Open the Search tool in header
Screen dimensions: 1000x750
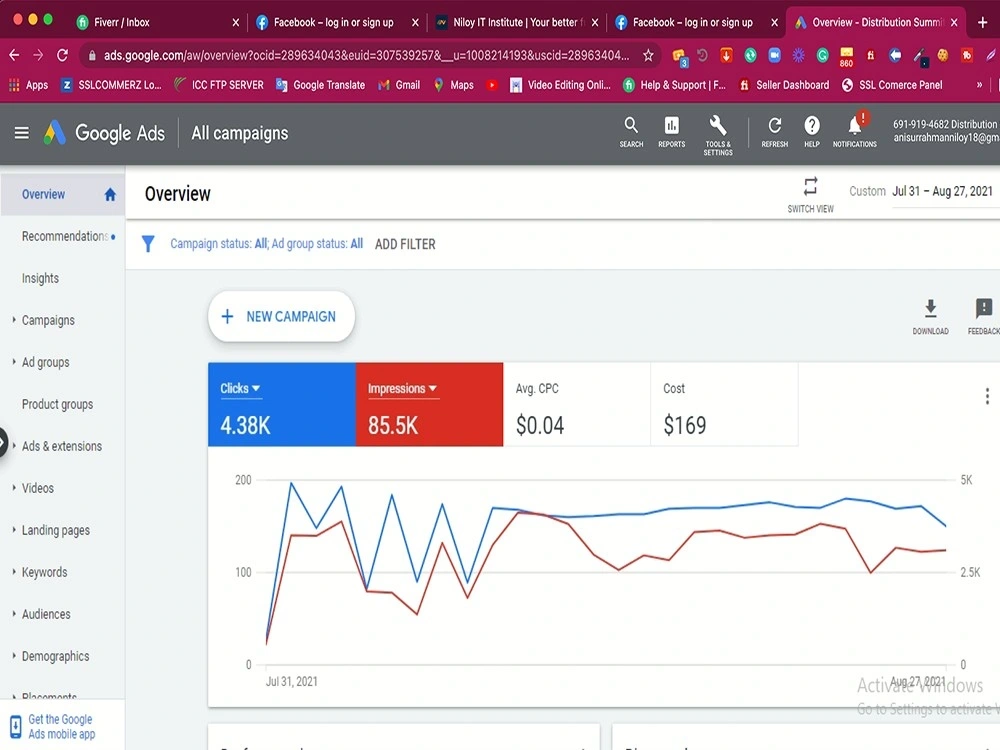631,132
